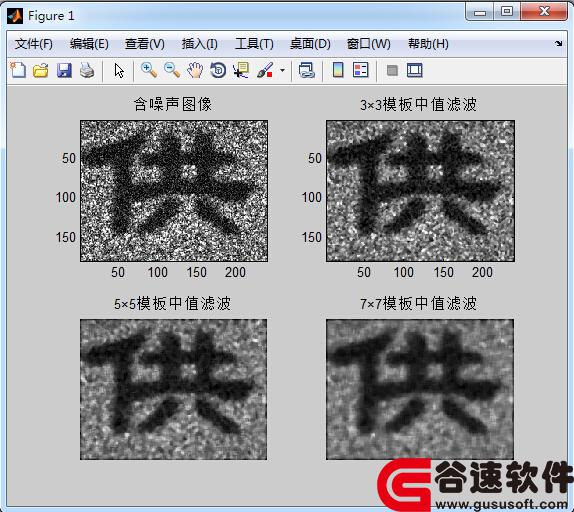Insert a colorbar via the toolbar icon
Viewport: 574px width, 512px height.
[x=338, y=70]
